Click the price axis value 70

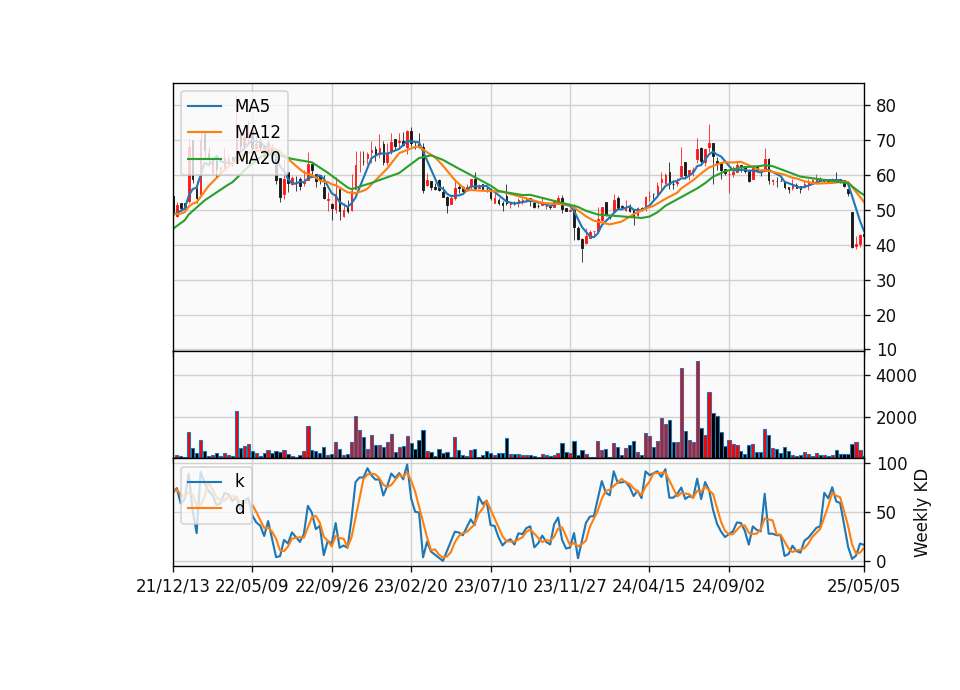885,141
